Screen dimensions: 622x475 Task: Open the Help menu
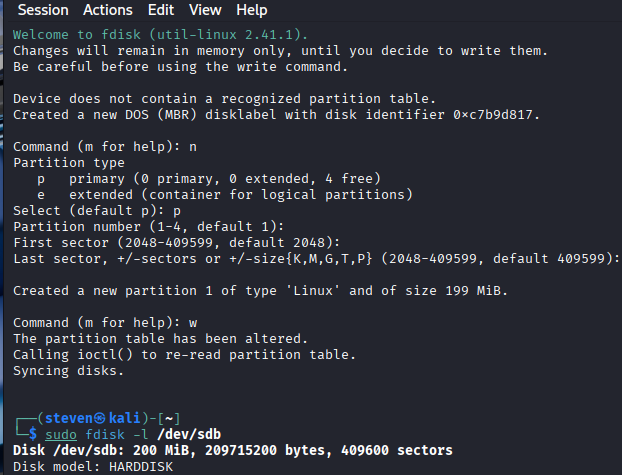click(251, 10)
